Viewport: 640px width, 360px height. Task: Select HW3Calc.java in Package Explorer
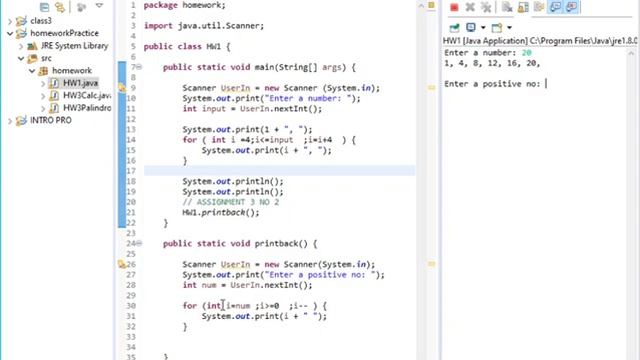click(87, 96)
